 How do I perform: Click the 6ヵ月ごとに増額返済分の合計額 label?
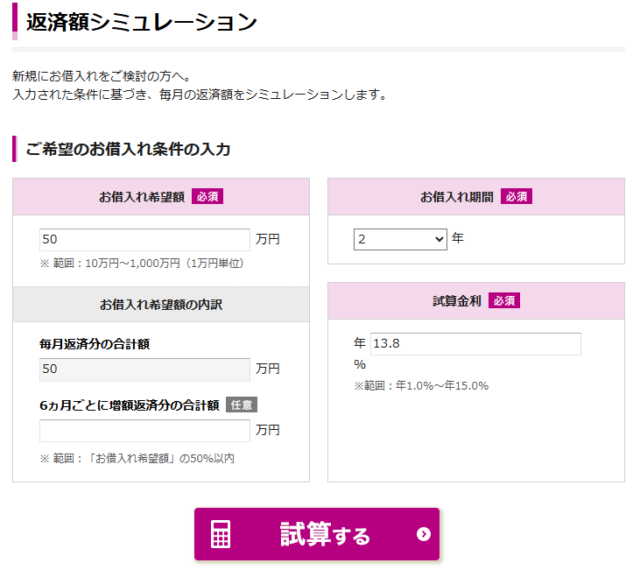tap(129, 405)
